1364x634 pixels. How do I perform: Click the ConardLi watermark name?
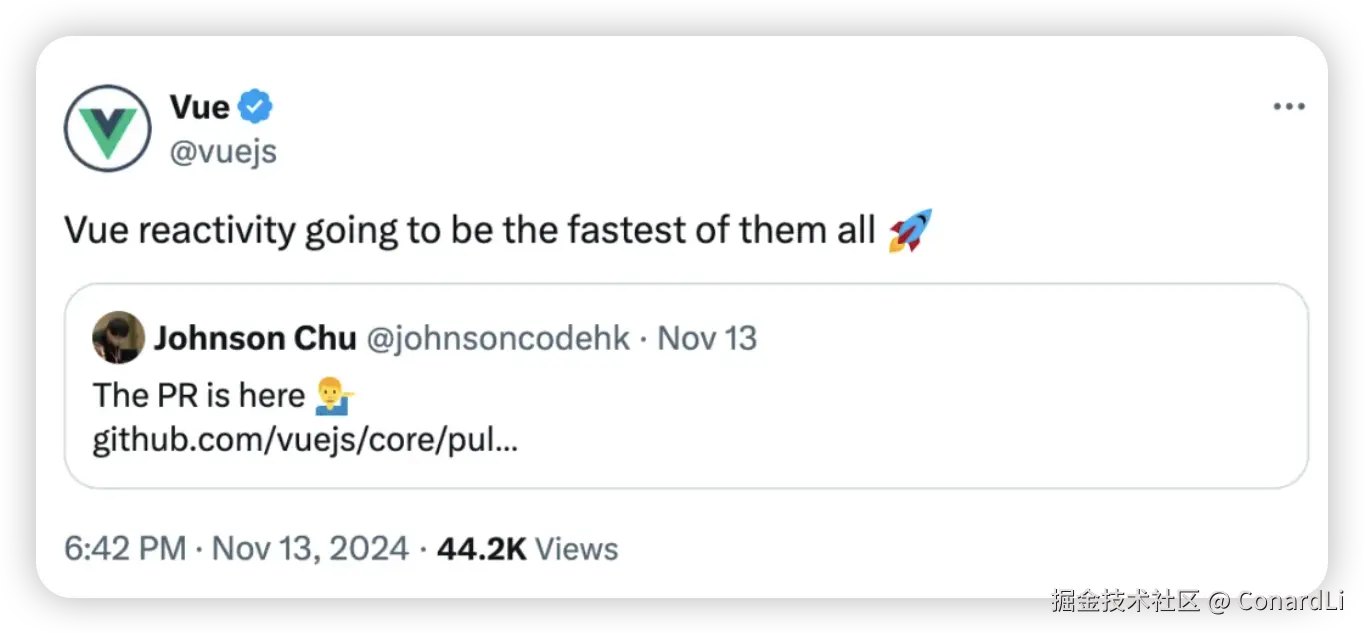click(1290, 601)
